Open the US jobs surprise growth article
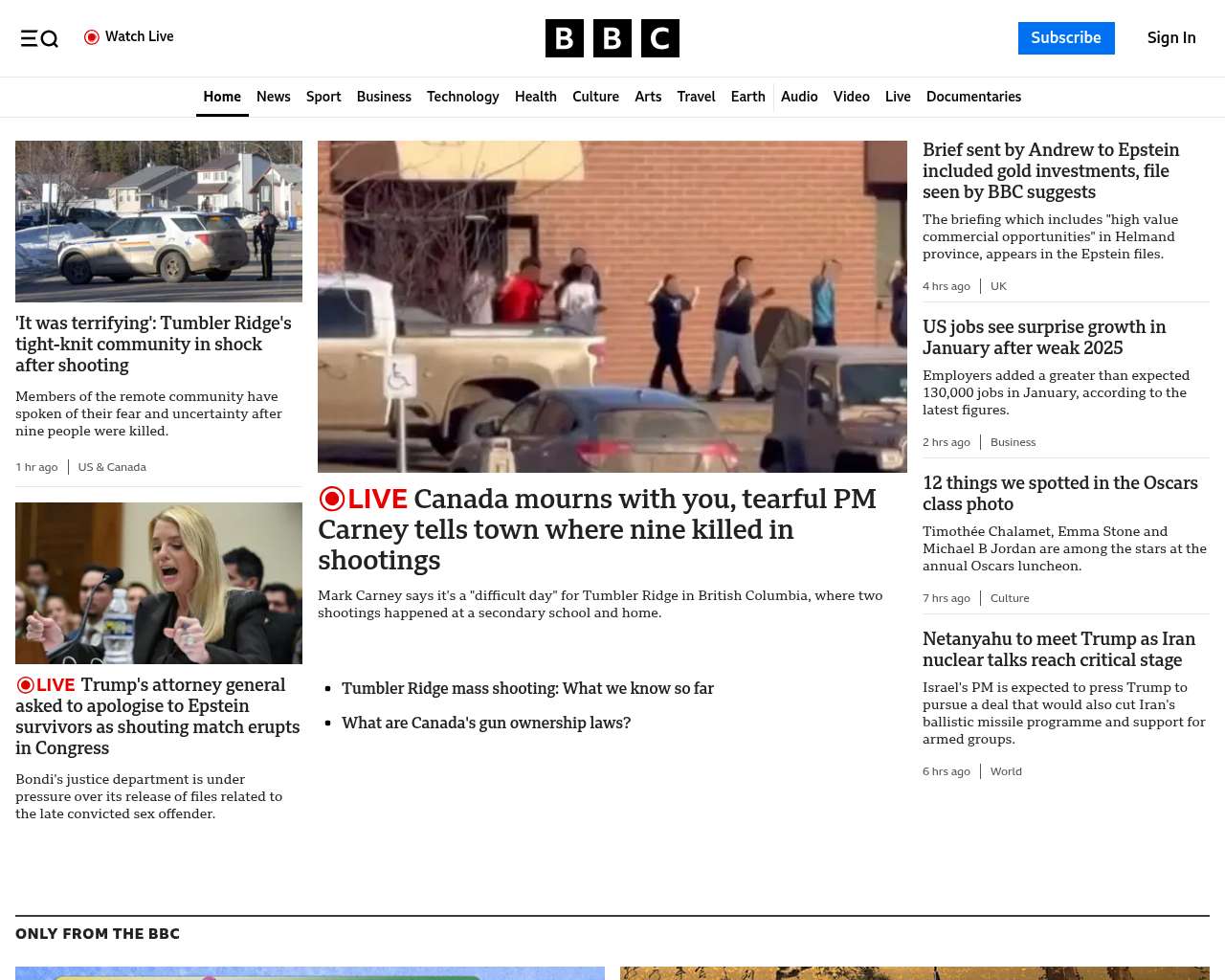Viewport: 1225px width, 980px height. (x=1043, y=337)
